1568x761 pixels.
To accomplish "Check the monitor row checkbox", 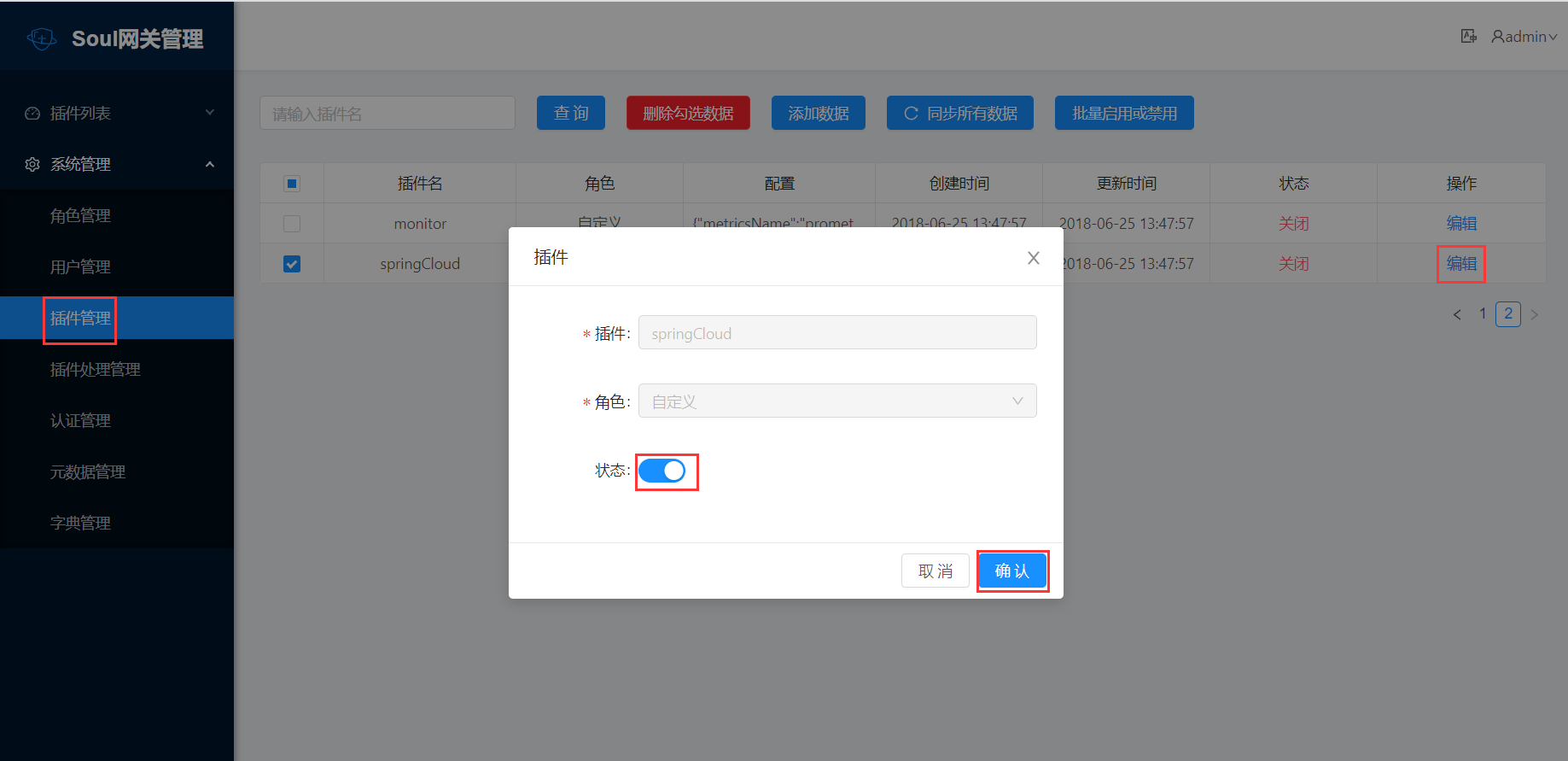I will [292, 224].
